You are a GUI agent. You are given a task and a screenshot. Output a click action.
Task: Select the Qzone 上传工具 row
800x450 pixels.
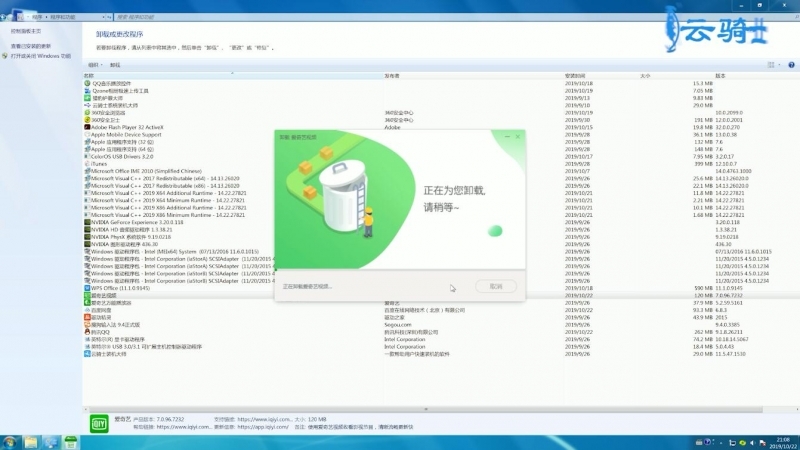tap(441, 91)
